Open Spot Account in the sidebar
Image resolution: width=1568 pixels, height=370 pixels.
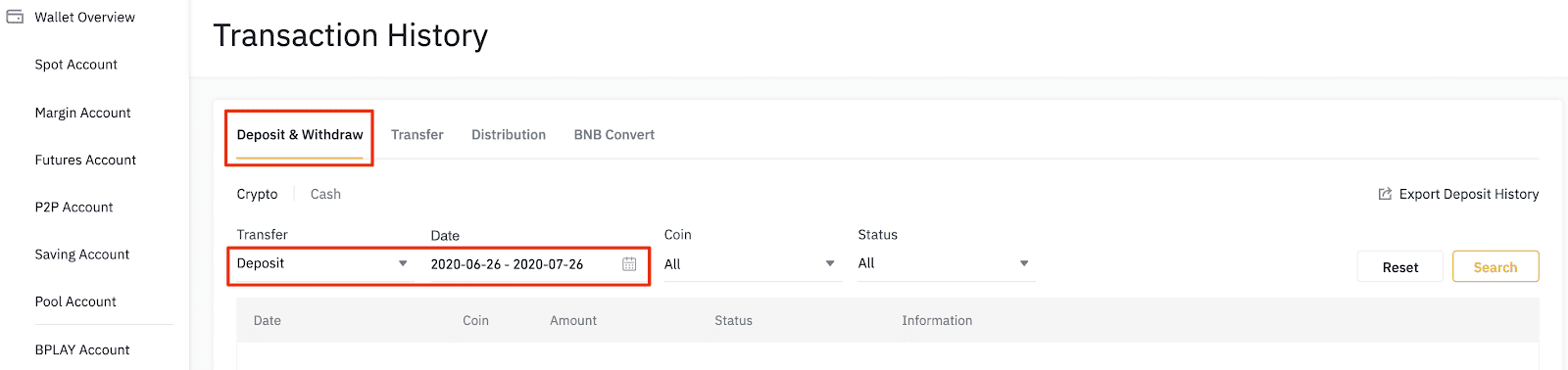[x=76, y=65]
